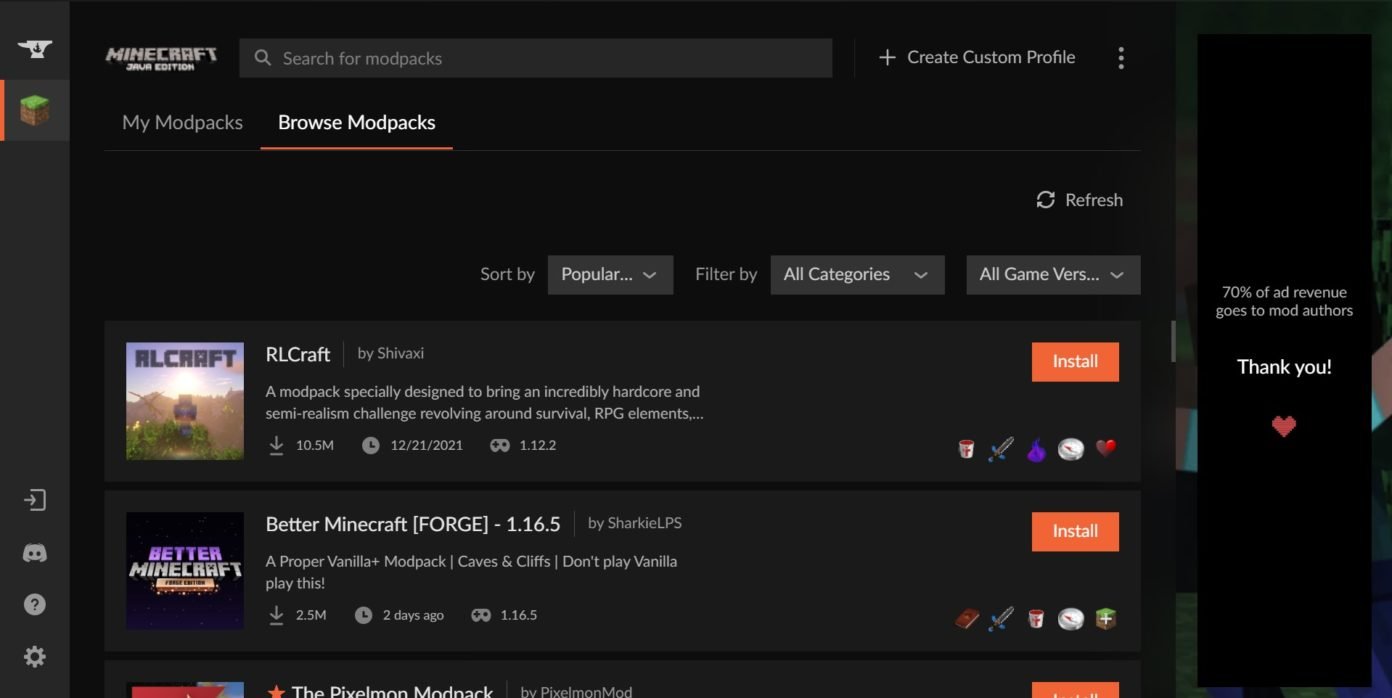Screen dimensions: 1392x698
Task: Open the three-dot more options menu
Action: 1120,58
